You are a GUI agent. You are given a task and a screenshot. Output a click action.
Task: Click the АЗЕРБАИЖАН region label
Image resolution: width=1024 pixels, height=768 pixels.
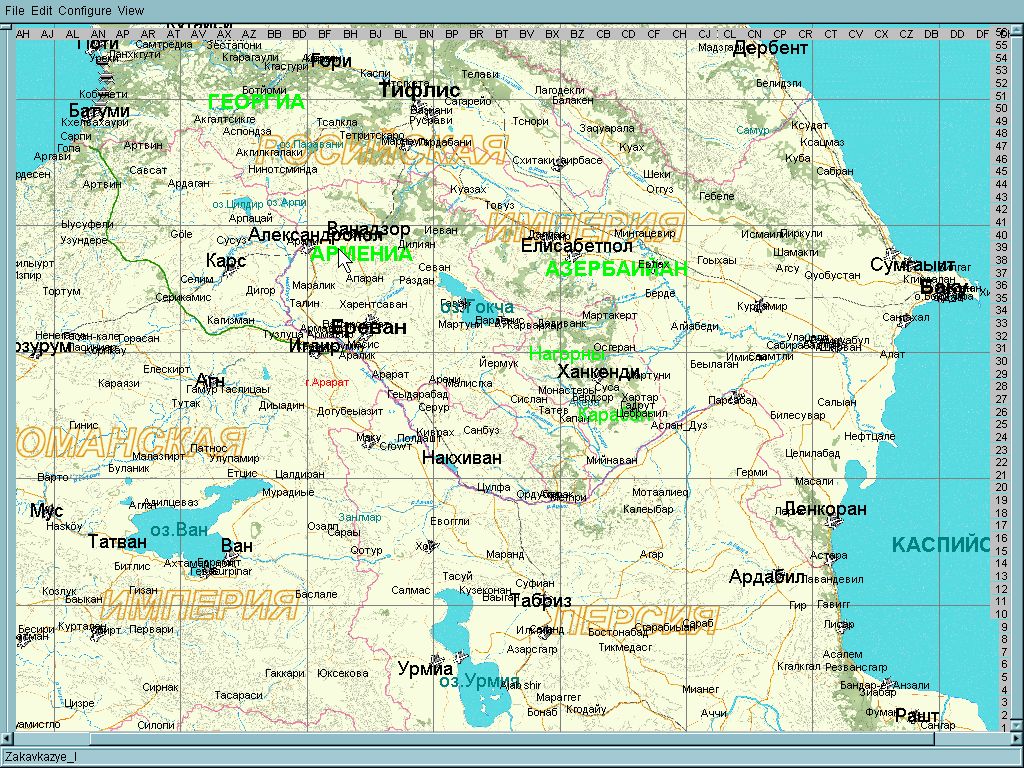point(616,268)
